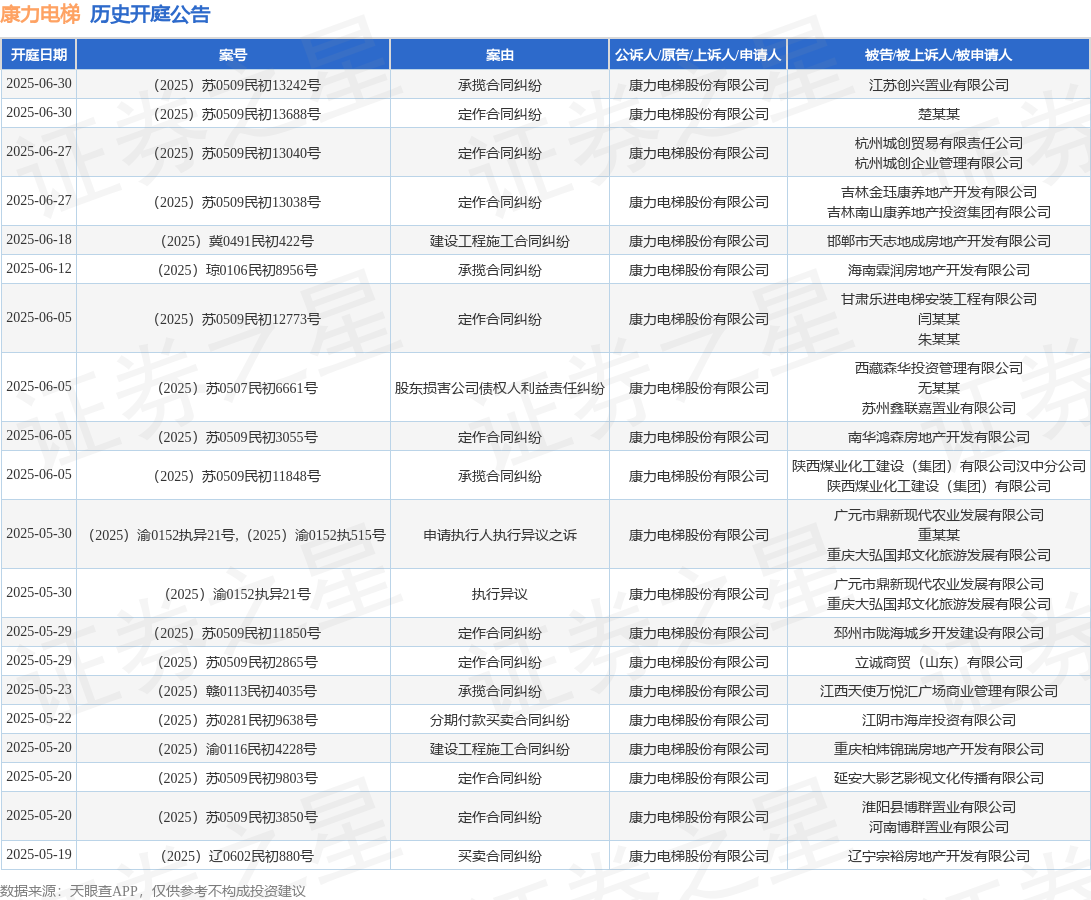1091x900 pixels.
Task: Select case number (2025)辽0602民初880号
Action: pos(237,856)
